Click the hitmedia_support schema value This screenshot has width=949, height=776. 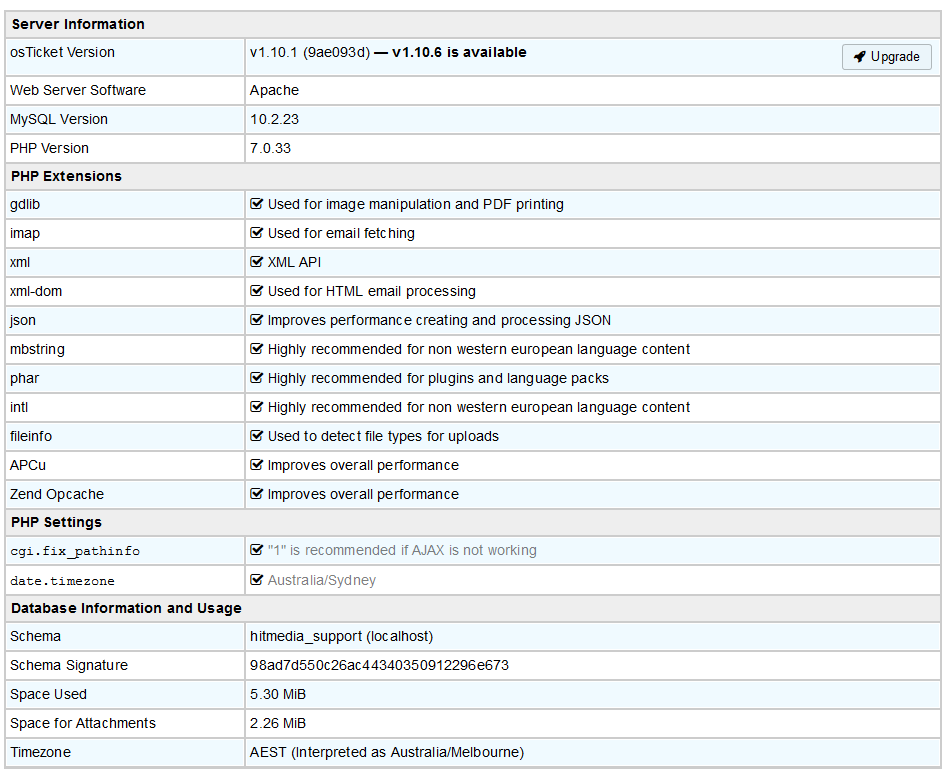click(341, 636)
